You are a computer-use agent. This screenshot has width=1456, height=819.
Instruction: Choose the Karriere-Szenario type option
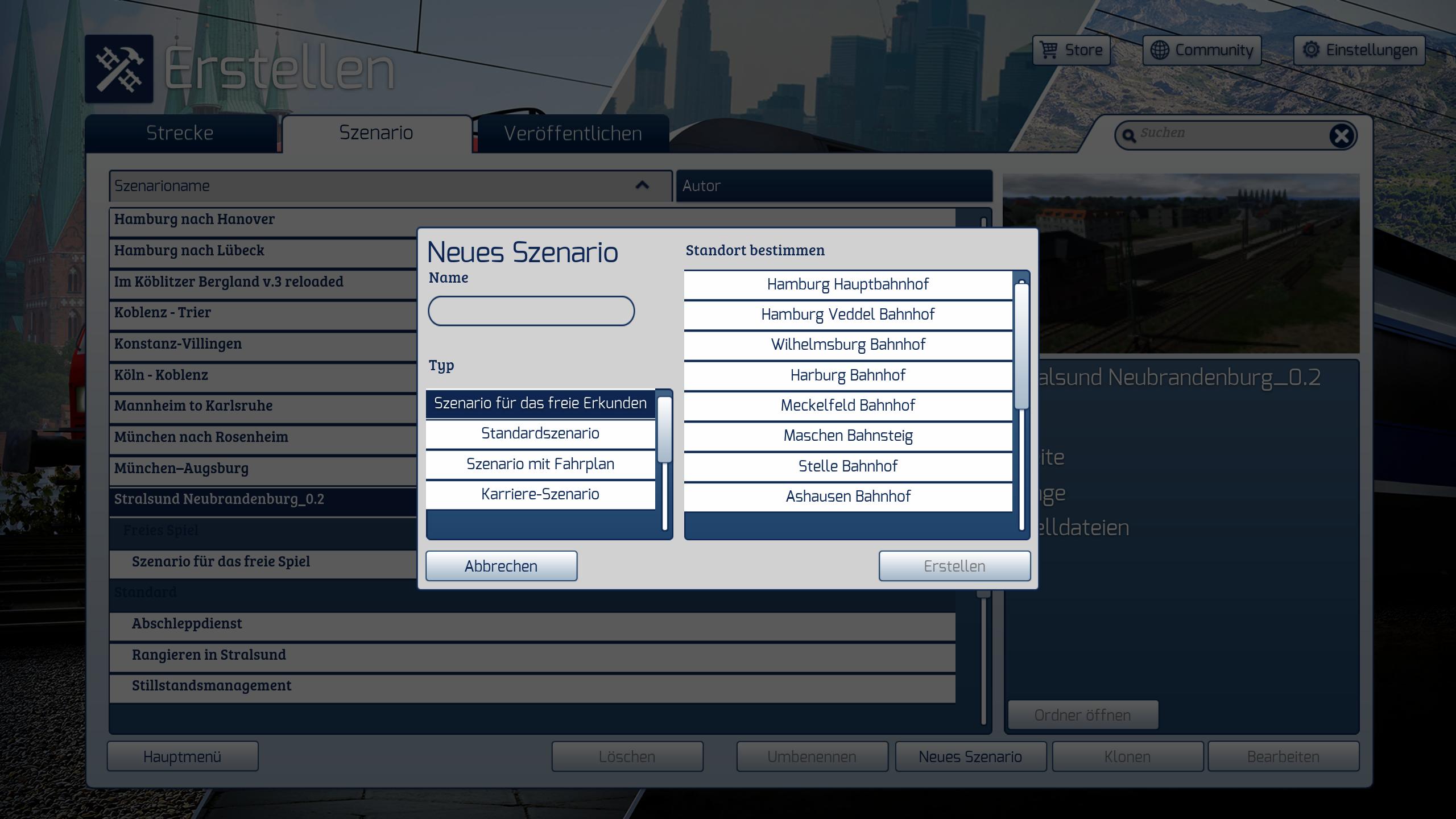(540, 494)
